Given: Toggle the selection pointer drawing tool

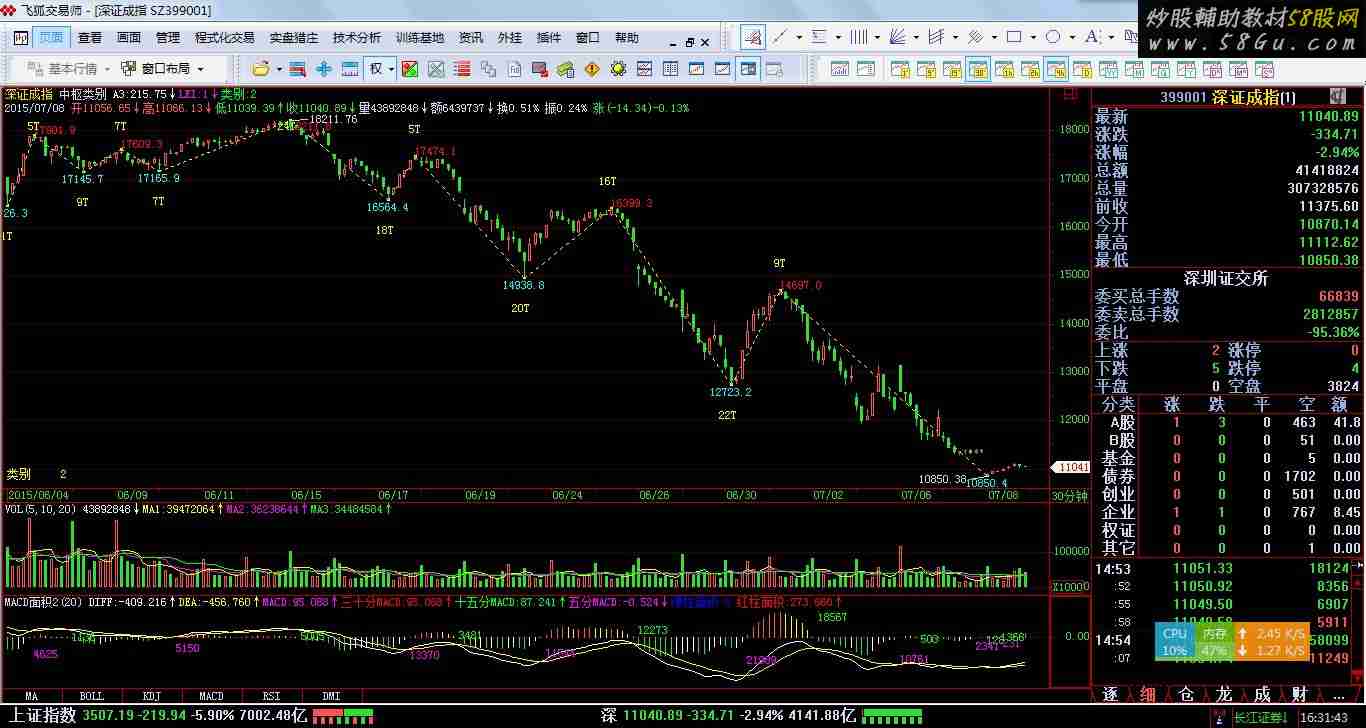Looking at the screenshot, I should pos(753,37).
